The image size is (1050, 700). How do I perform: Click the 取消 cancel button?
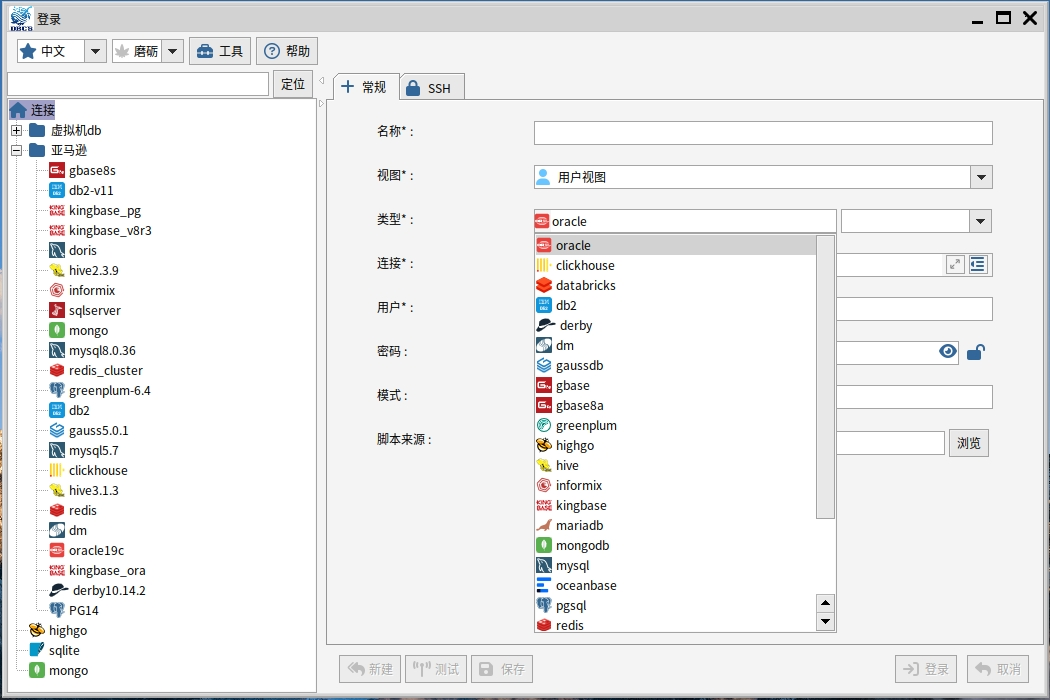tap(998, 669)
